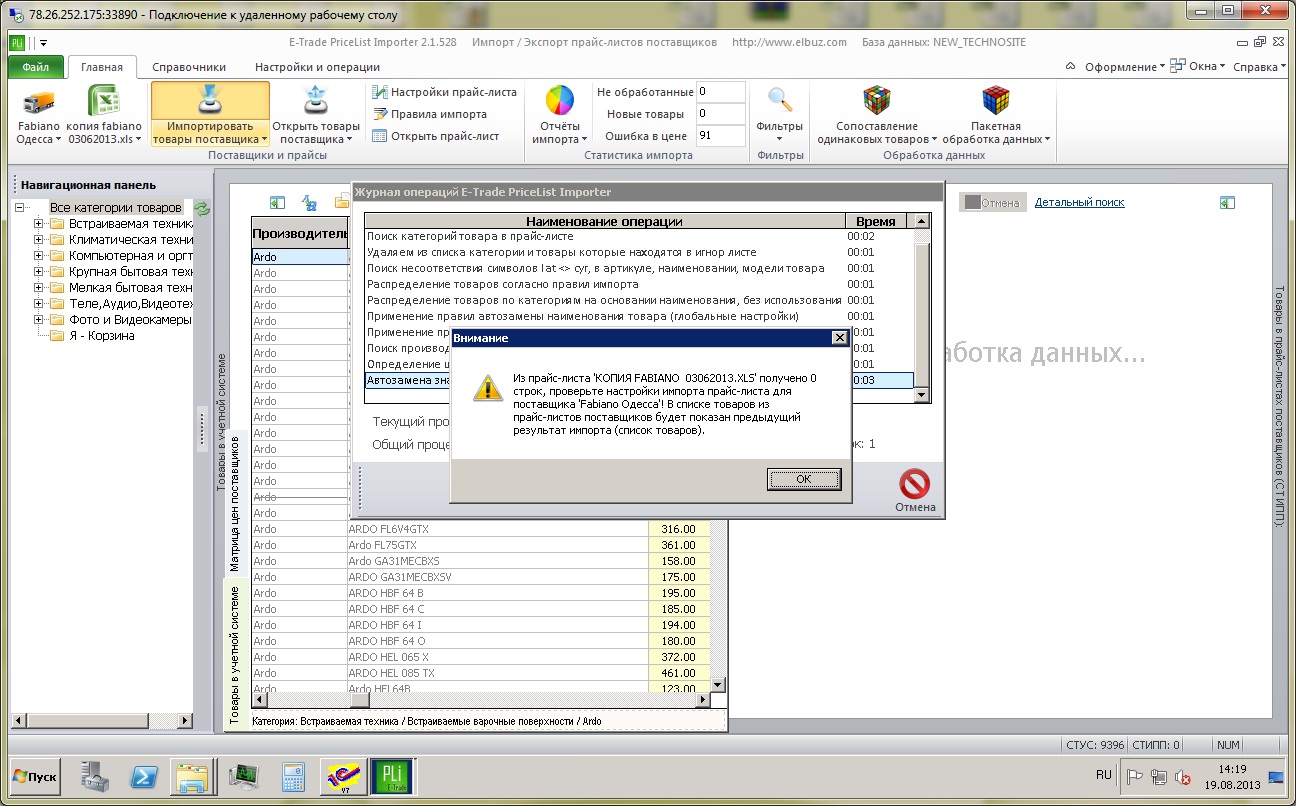Click the green refresh icon in navigation panel
The height and width of the screenshot is (806, 1296).
pyautogui.click(x=202, y=208)
